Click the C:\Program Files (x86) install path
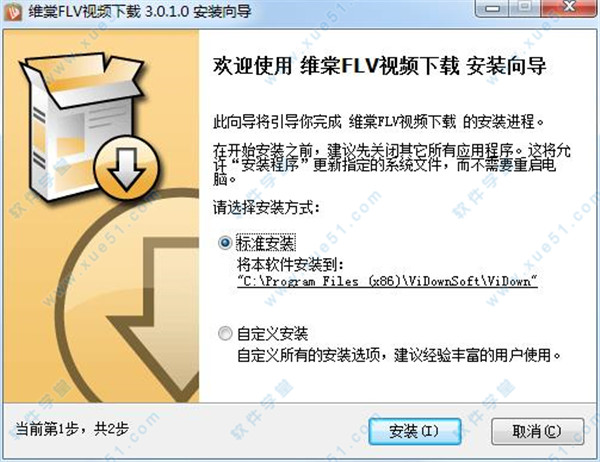Image resolution: width=600 pixels, height=462 pixels. pos(387,281)
